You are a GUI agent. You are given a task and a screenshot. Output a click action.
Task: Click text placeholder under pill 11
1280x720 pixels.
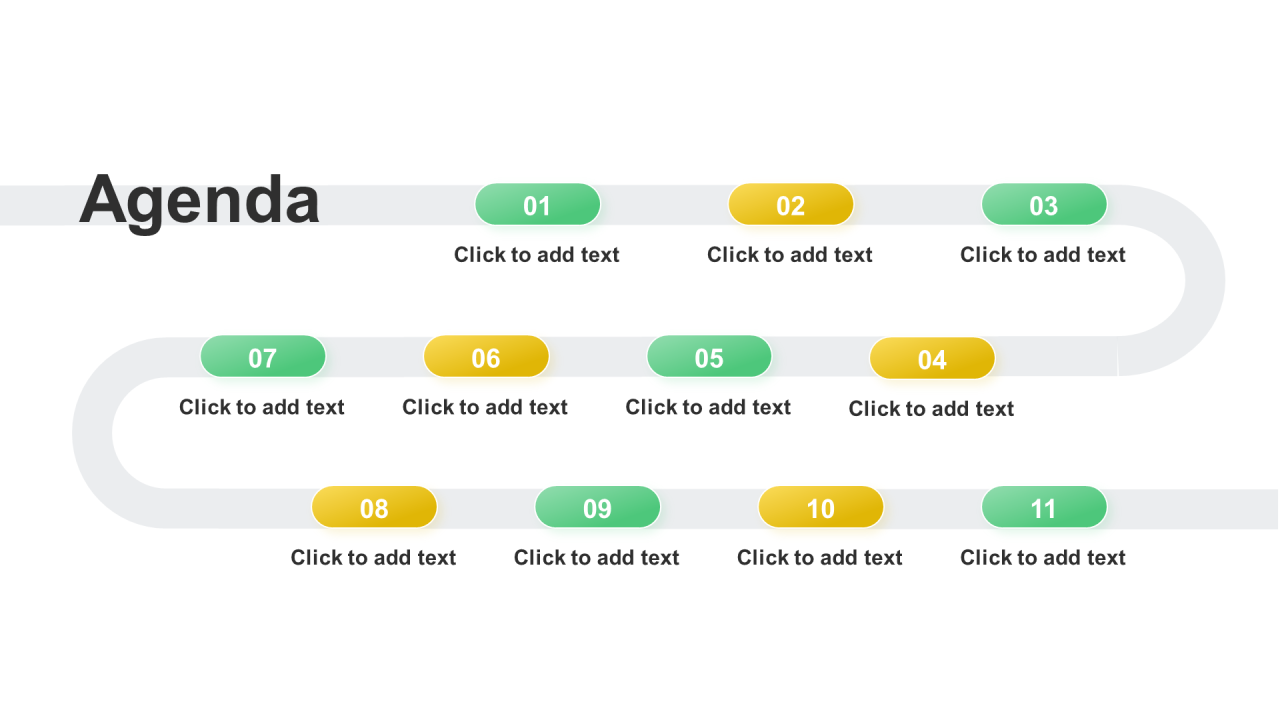click(1043, 558)
